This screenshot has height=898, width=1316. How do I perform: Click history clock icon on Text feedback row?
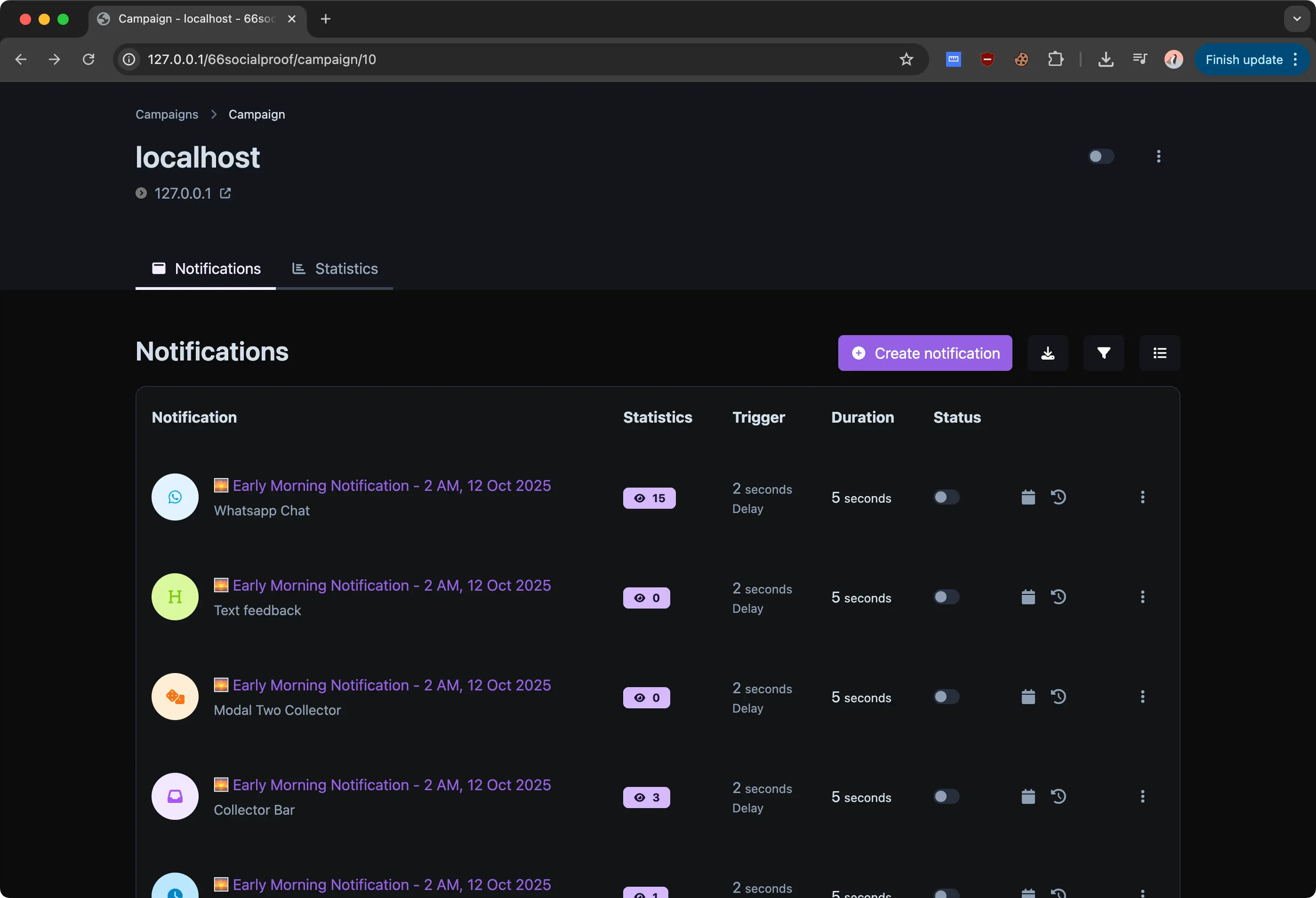coord(1059,597)
